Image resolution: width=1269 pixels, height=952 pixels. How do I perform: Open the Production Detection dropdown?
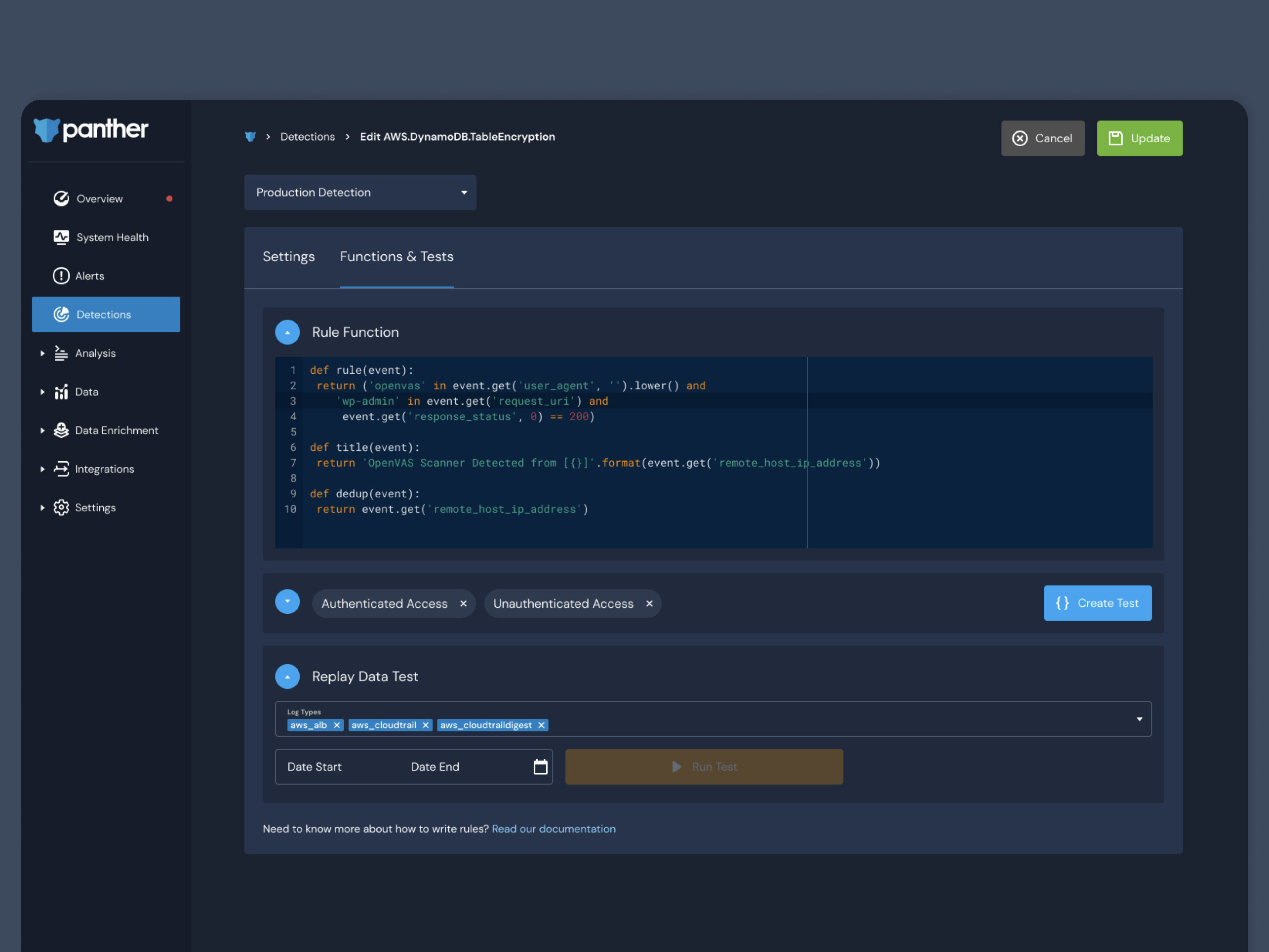pyautogui.click(x=360, y=192)
